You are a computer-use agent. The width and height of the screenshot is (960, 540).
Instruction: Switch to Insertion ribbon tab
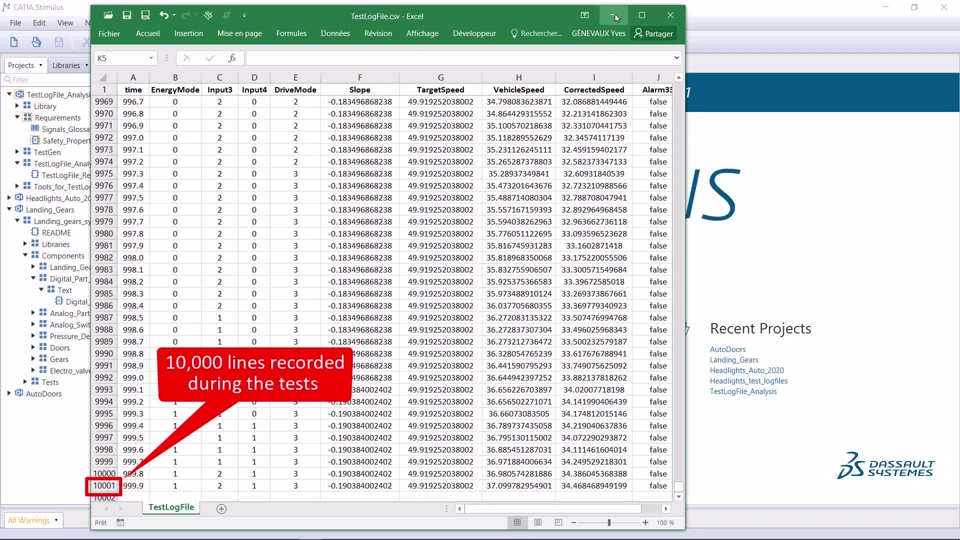[189, 34]
